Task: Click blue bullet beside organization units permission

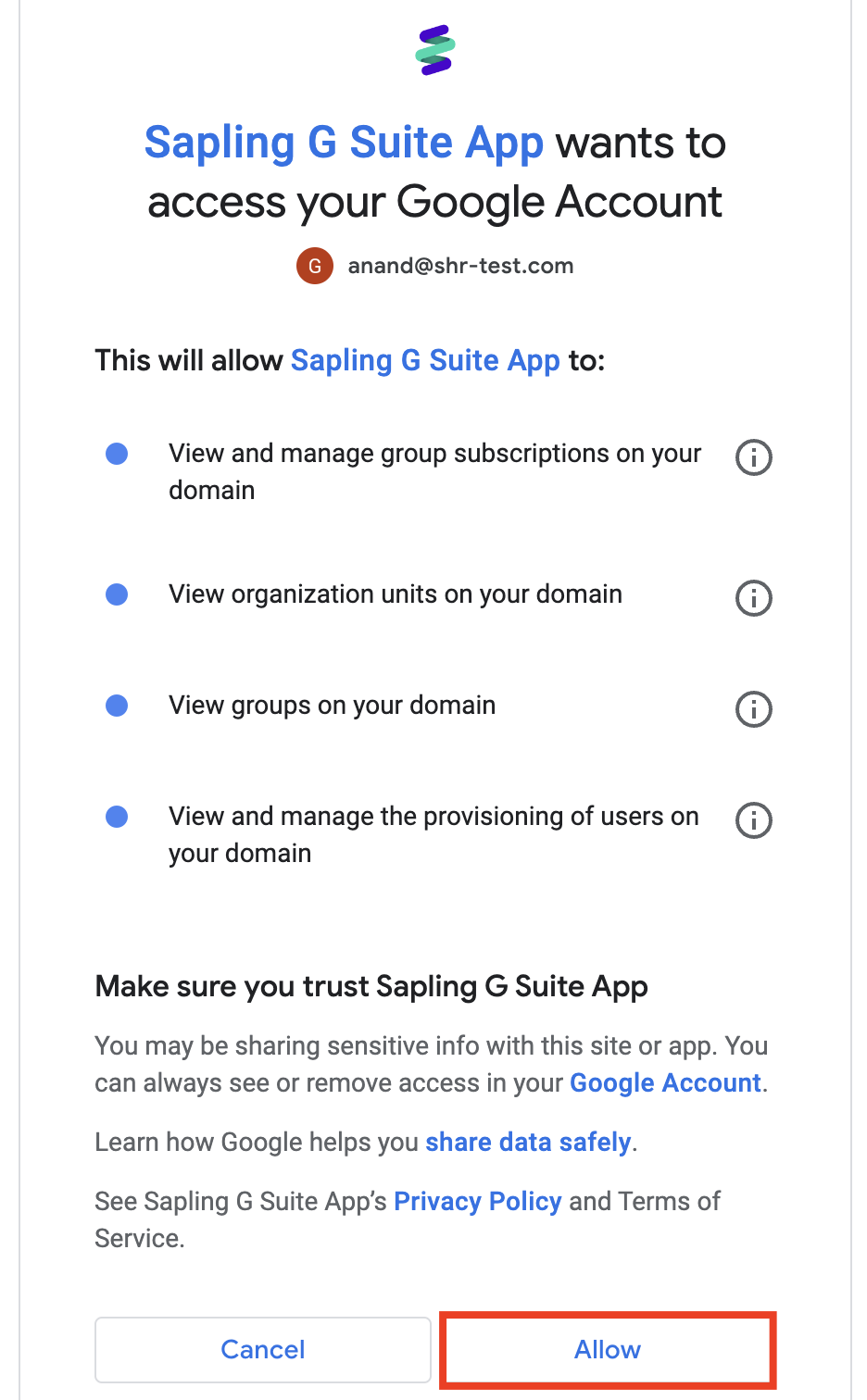Action: click(x=117, y=594)
